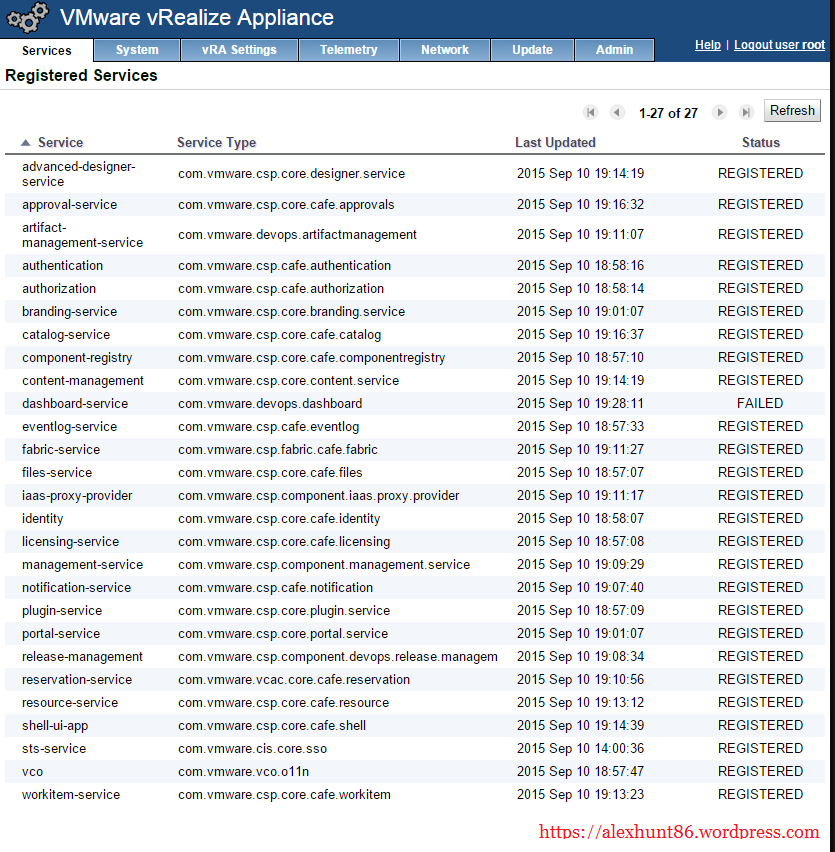Select the approval-service row name
Image resolution: width=835 pixels, height=852 pixels.
70,205
